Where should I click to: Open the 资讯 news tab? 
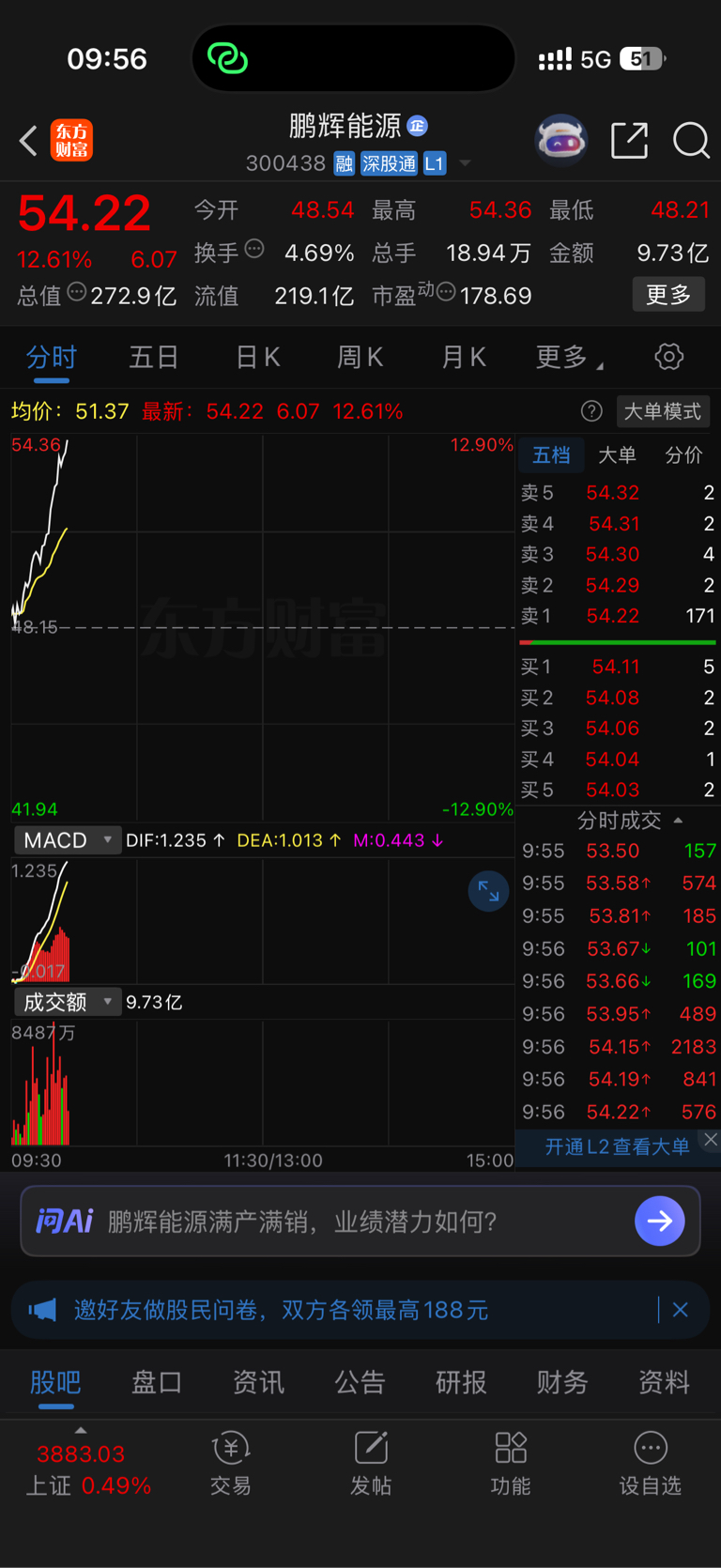click(x=258, y=1382)
